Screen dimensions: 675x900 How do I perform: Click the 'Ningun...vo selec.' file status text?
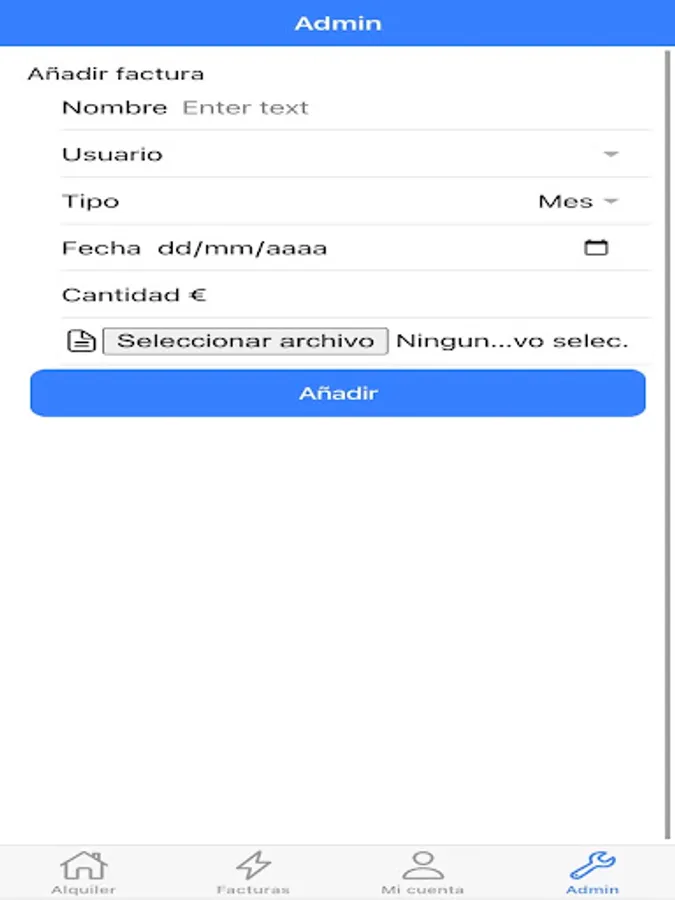click(512, 341)
